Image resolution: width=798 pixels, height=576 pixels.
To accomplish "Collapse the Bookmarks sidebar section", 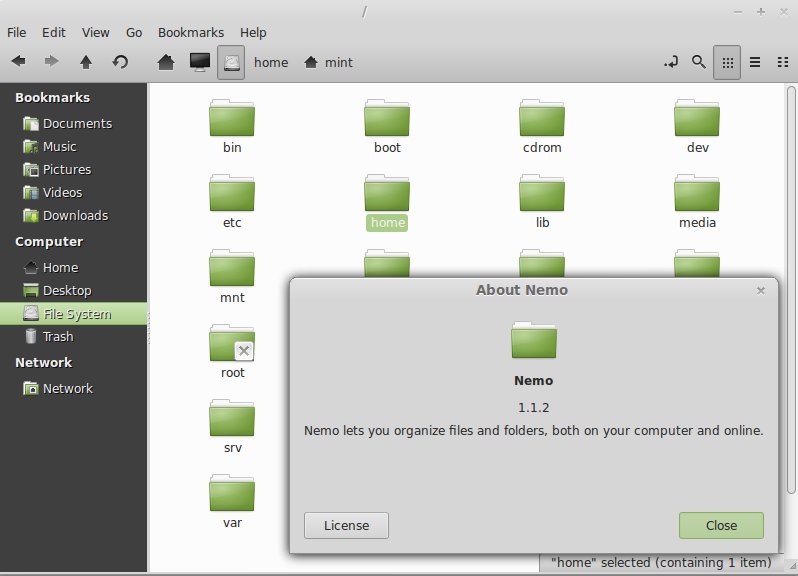I will [x=52, y=97].
